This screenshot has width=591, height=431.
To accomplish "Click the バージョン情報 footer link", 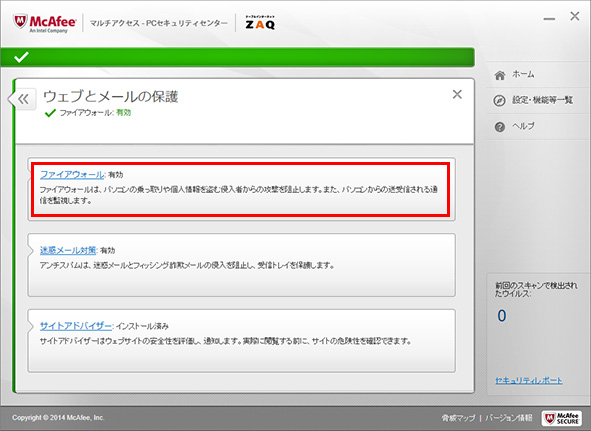I will (x=509, y=418).
